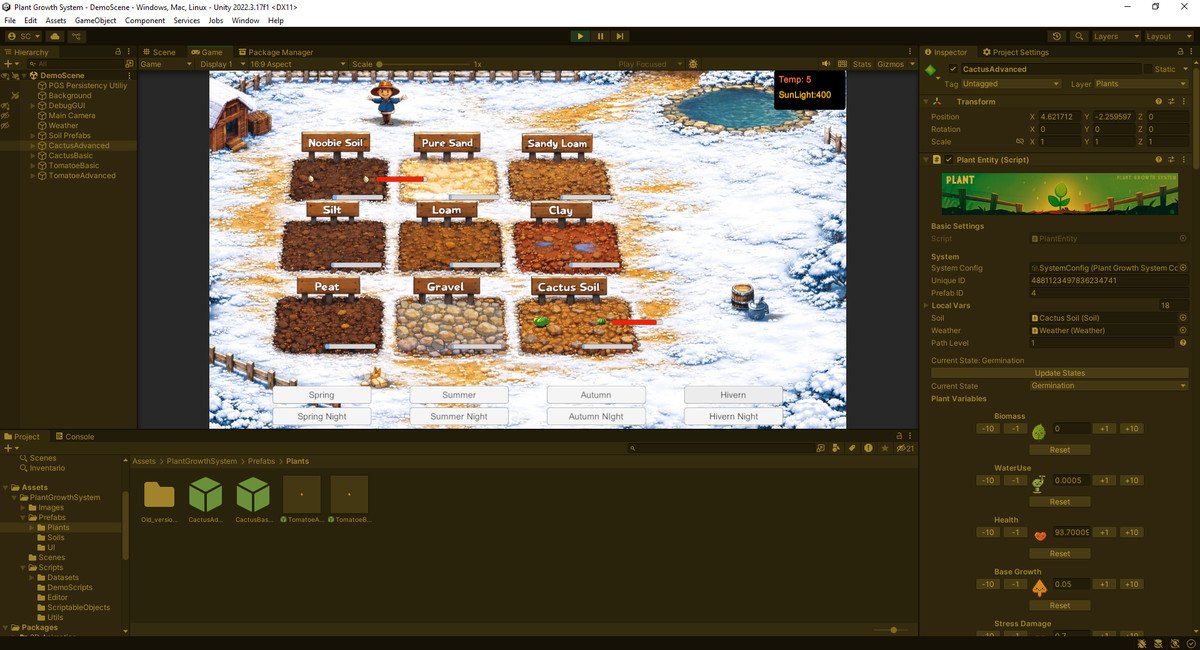Open the Layers dropdown in top toolbar
1200x650 pixels.
coord(1115,36)
